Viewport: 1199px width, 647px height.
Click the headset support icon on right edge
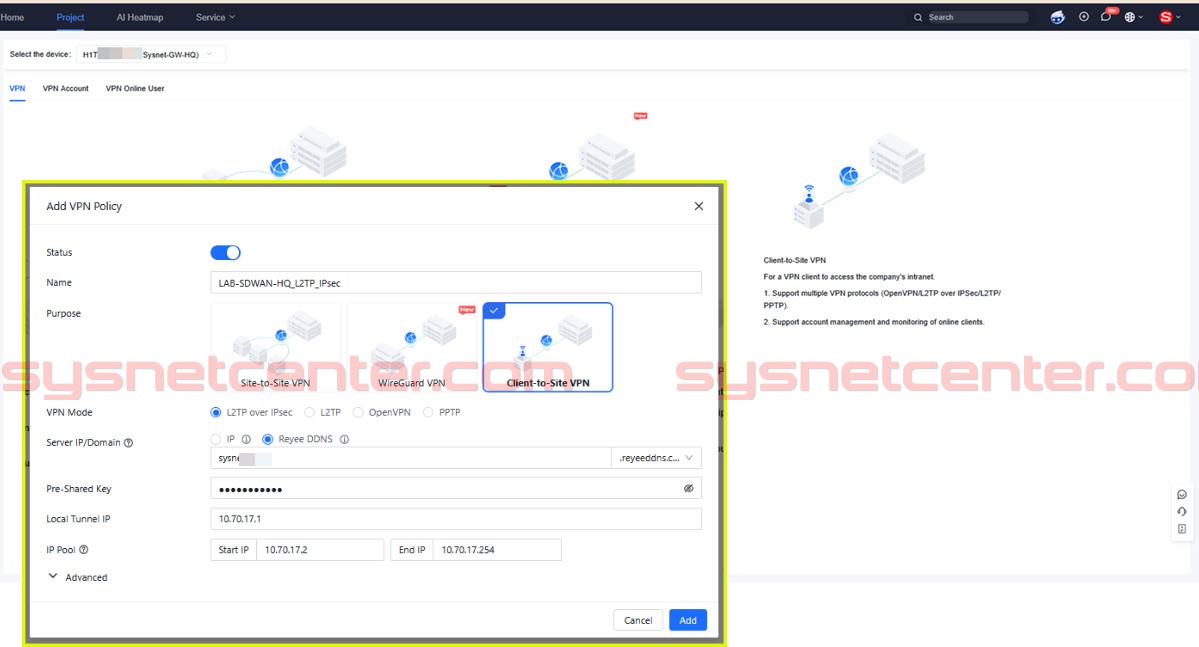1182,512
